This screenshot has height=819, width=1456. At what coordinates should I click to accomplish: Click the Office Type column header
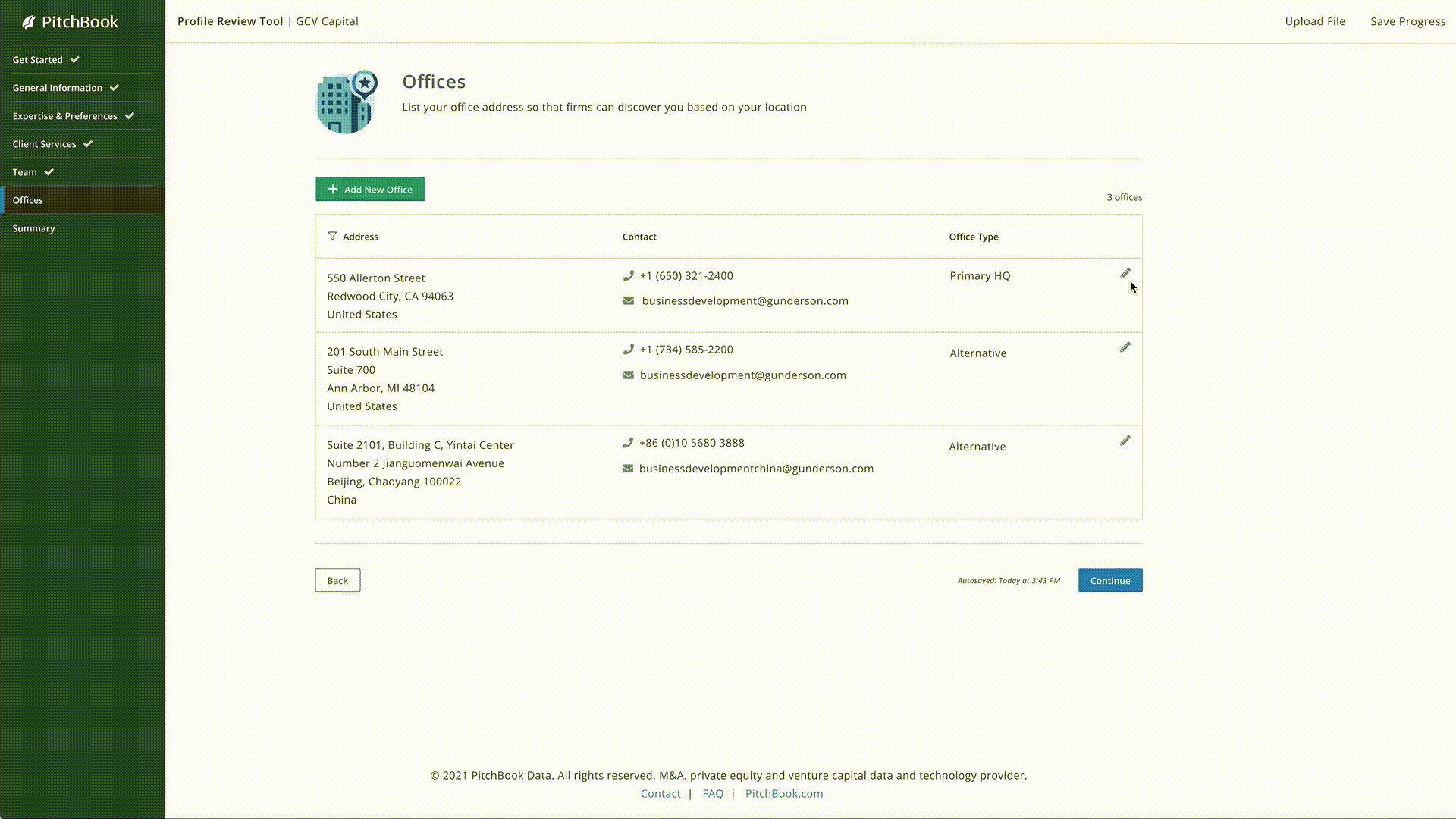[x=974, y=237]
